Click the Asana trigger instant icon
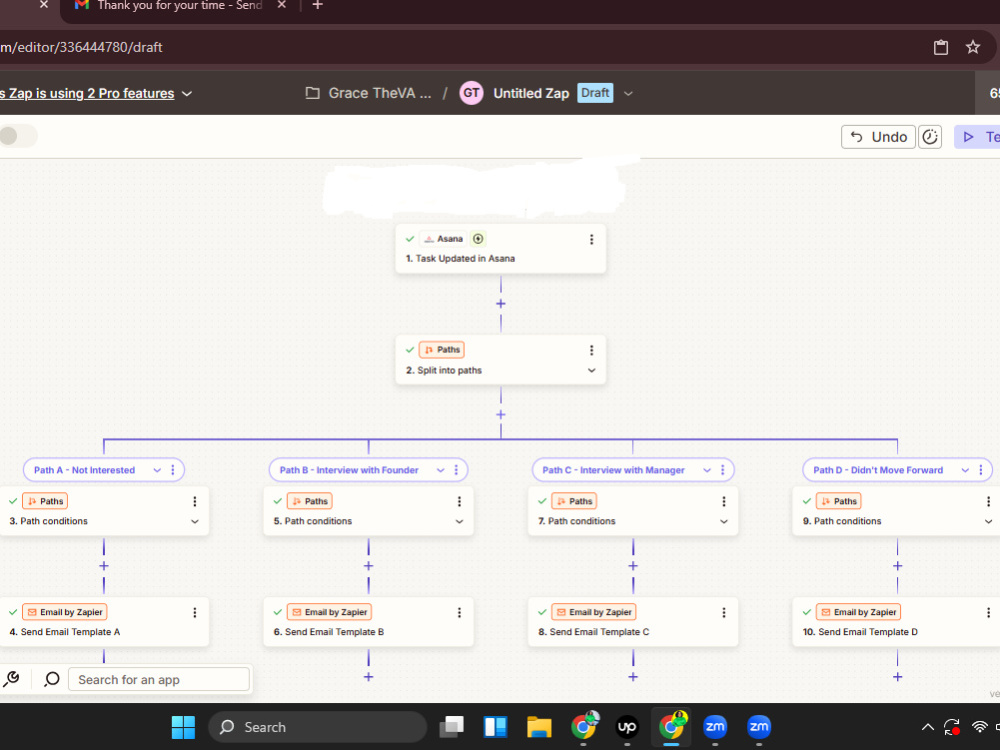Image resolution: width=1000 pixels, height=750 pixels. point(478,239)
